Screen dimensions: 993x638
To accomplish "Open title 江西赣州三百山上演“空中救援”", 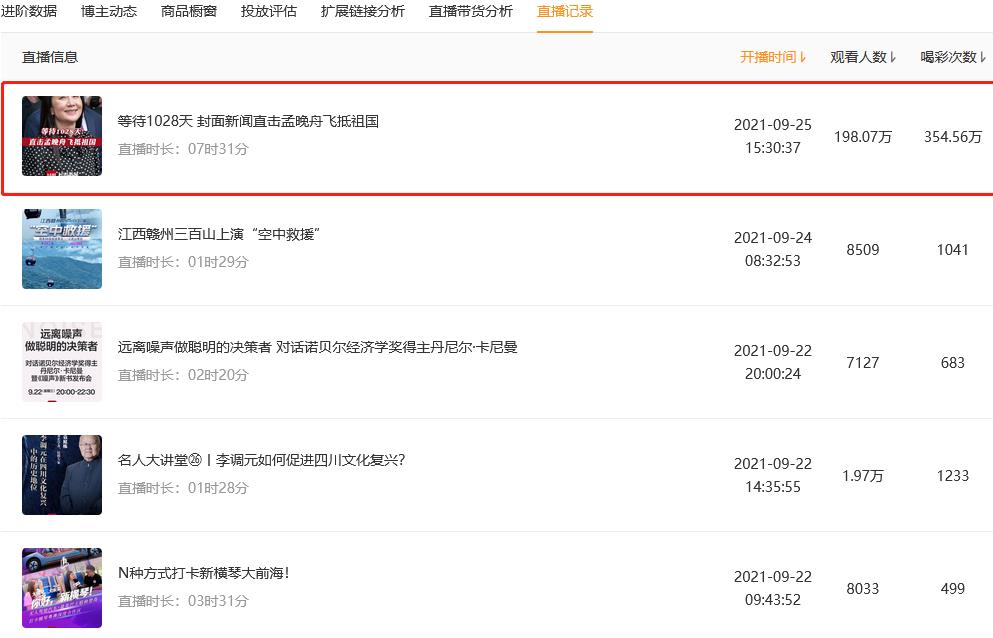I will [219, 234].
